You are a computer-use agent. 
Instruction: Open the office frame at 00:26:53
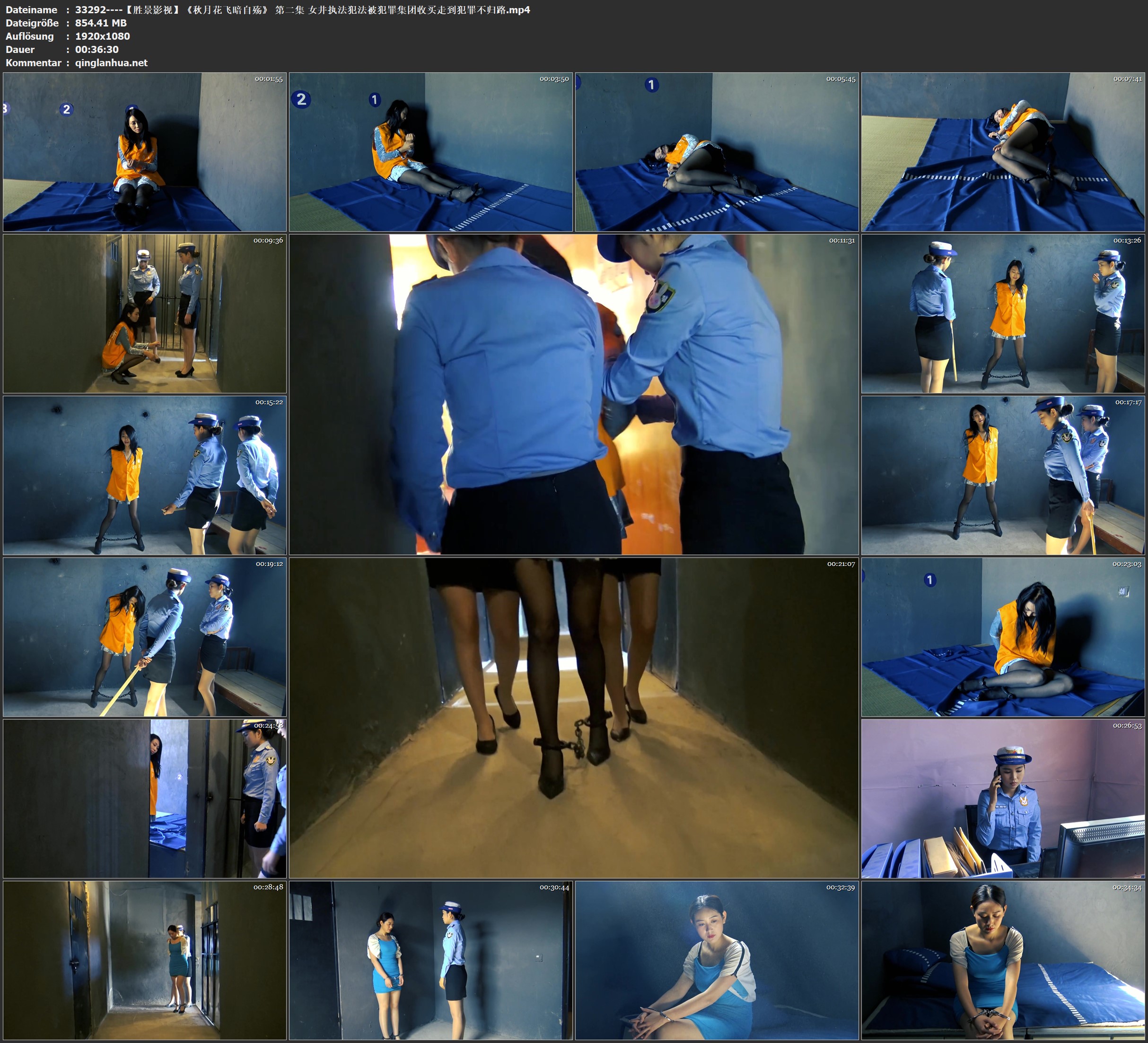(1003, 798)
